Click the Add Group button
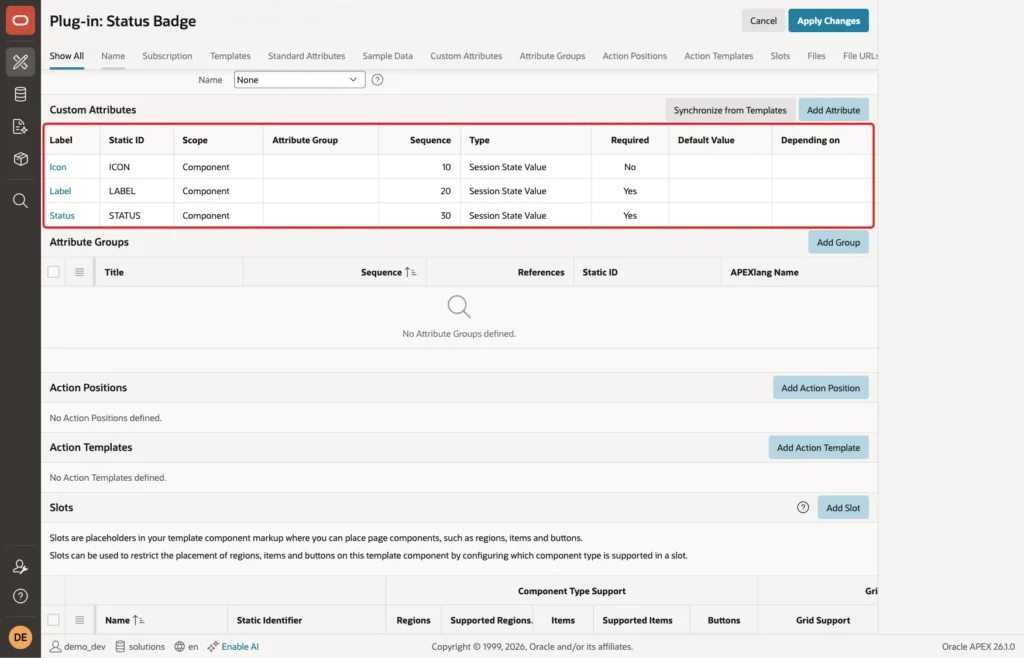Screen dimensions: 1024x658 838,242
